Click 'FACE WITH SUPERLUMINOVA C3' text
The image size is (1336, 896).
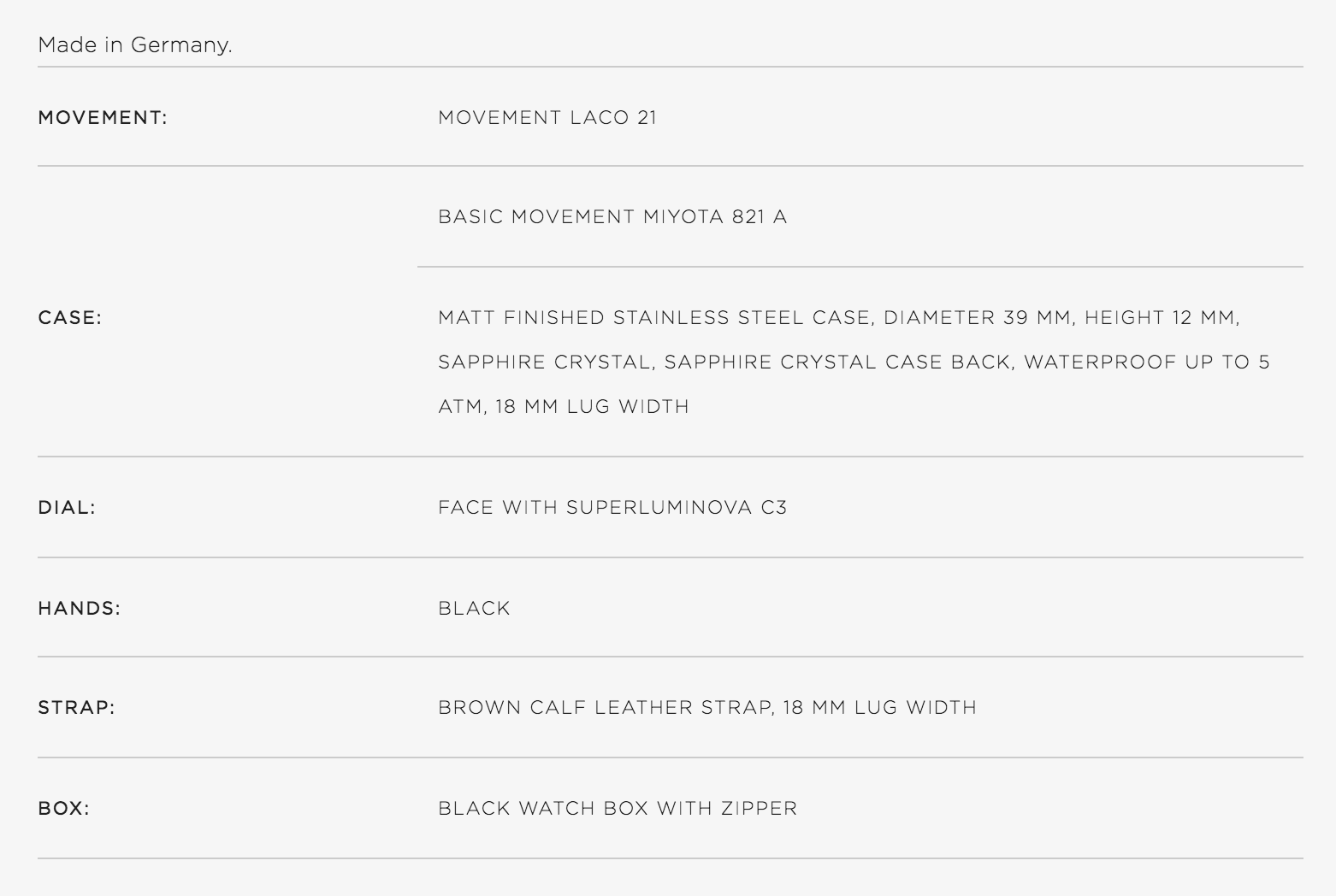coord(612,508)
